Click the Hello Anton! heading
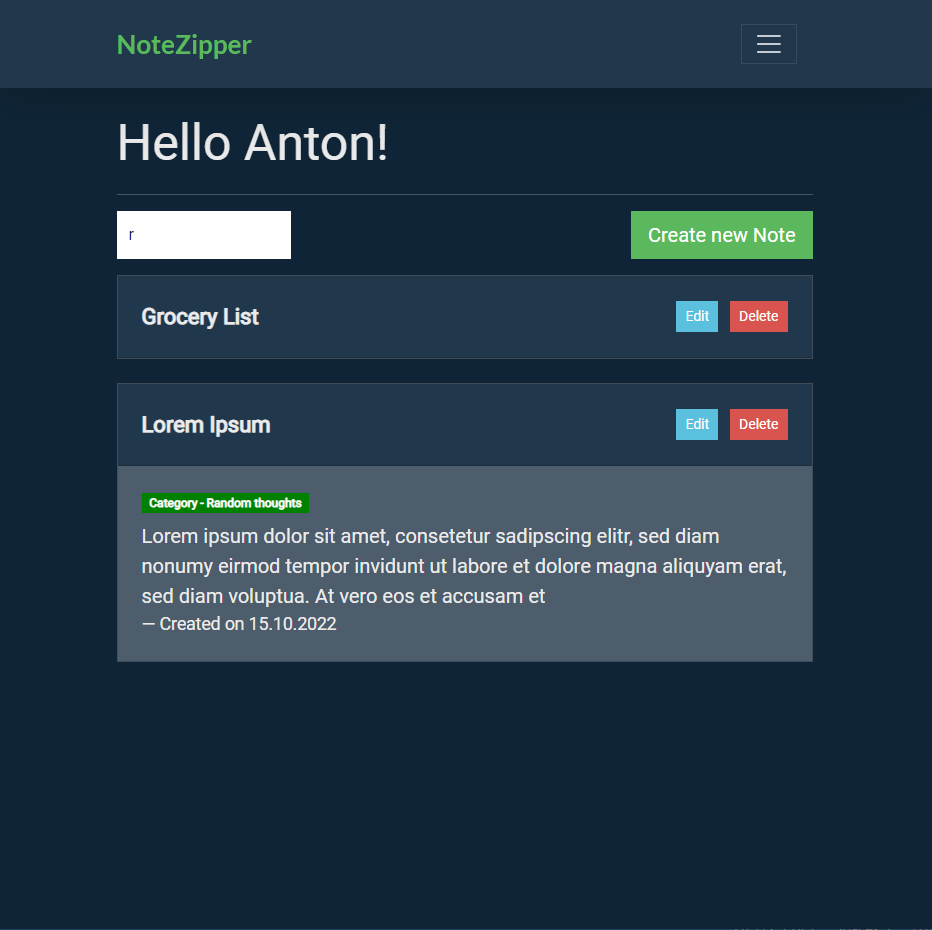The height and width of the screenshot is (930, 932). (x=253, y=142)
